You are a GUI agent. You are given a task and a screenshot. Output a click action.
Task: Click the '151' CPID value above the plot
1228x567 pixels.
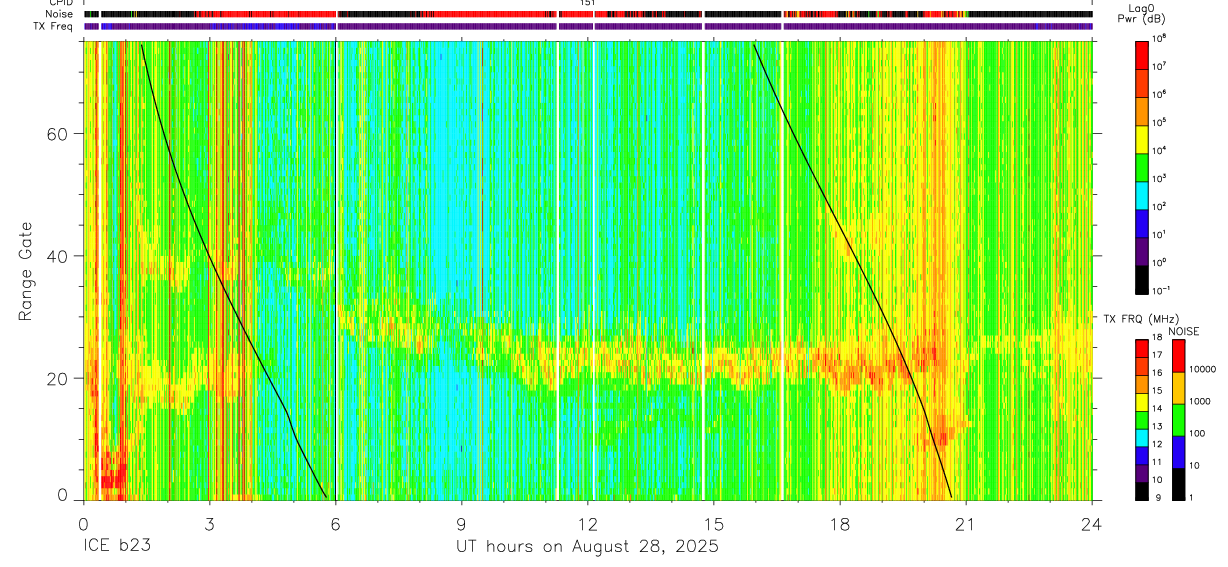(587, 3)
